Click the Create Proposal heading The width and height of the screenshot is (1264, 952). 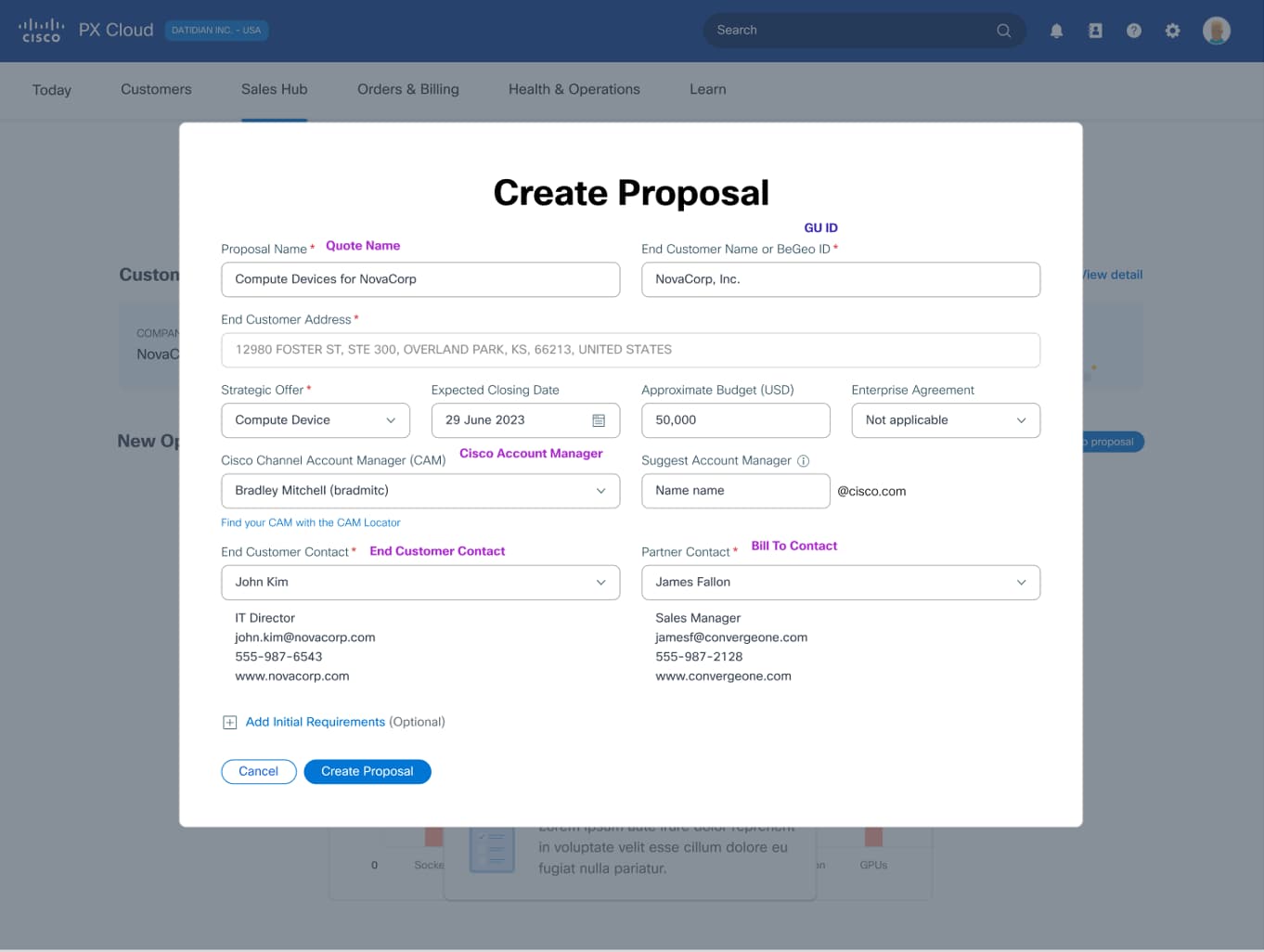[631, 193]
